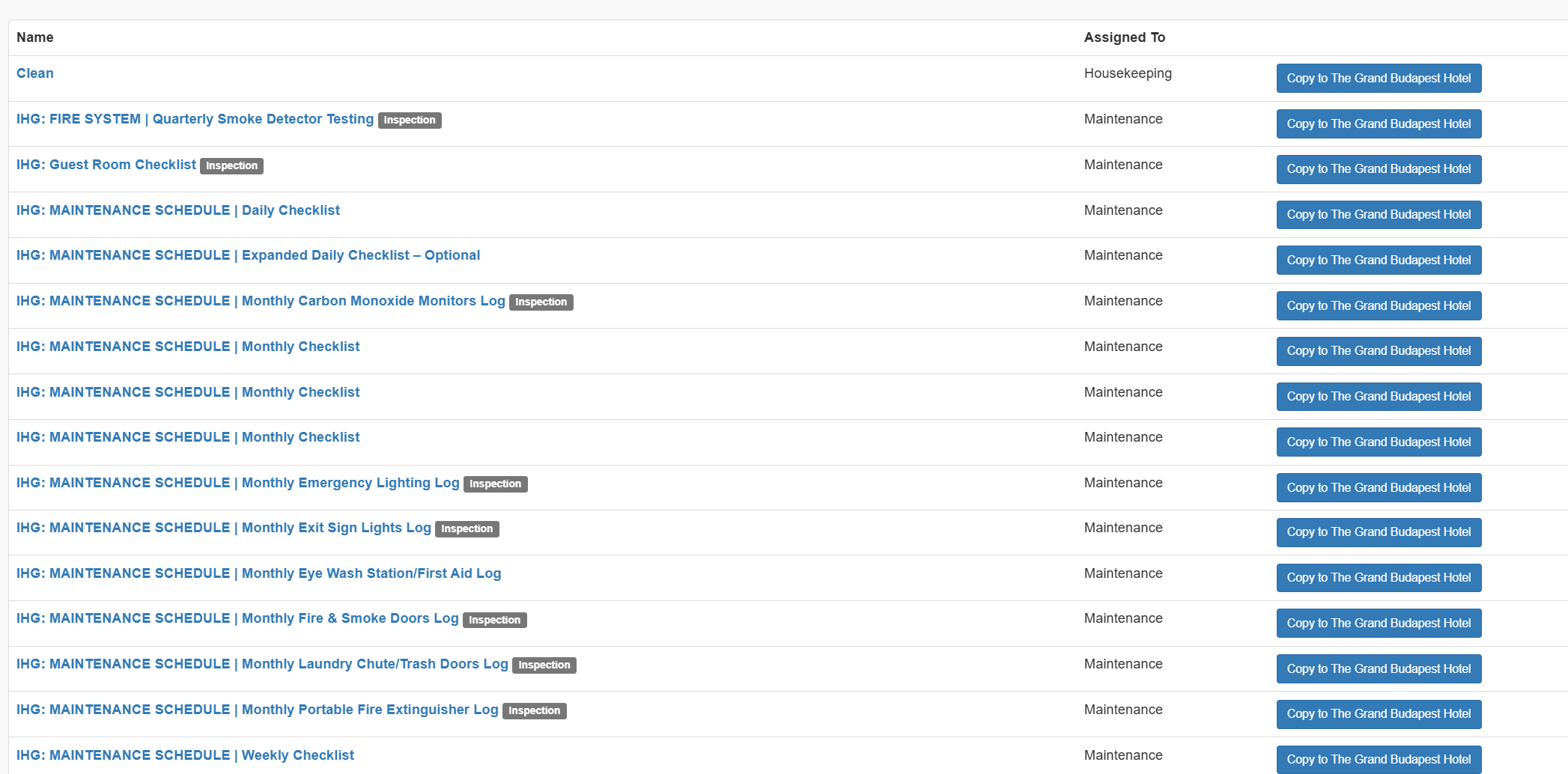
Task: Open Monthly Exit Sign Lights Log link
Action: (x=224, y=528)
